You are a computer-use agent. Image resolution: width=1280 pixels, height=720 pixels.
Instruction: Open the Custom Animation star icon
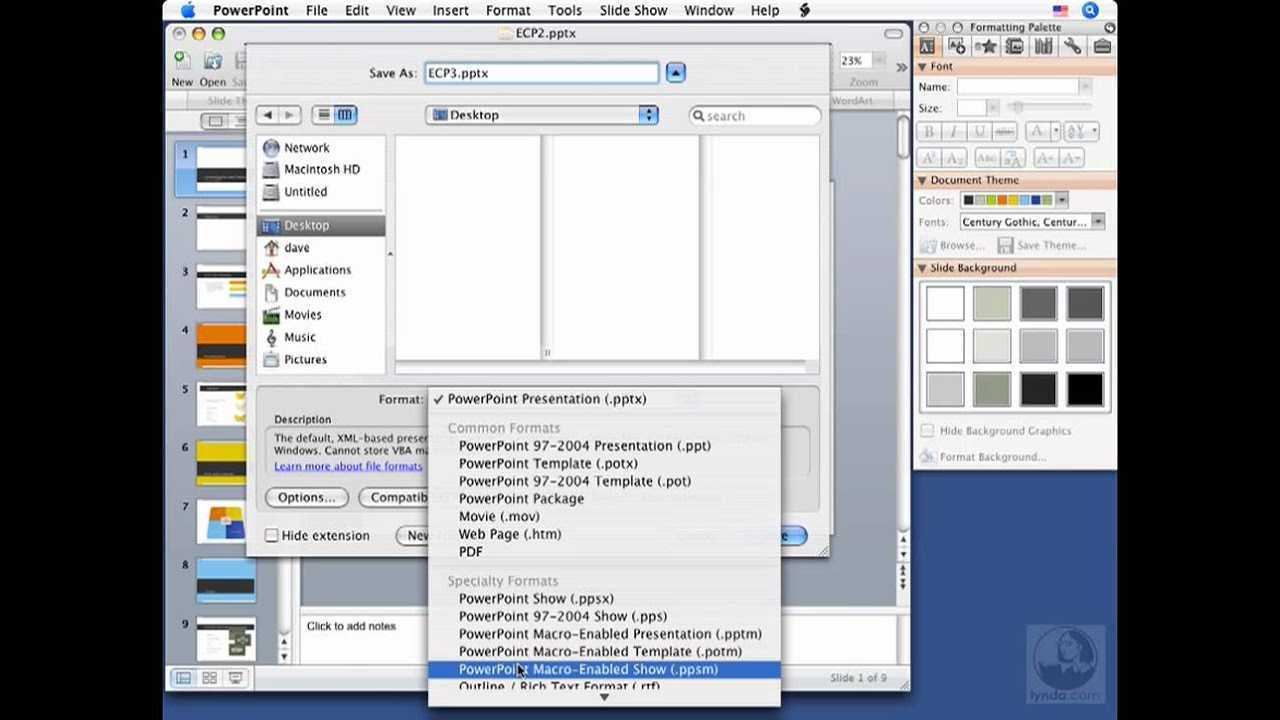pos(986,46)
